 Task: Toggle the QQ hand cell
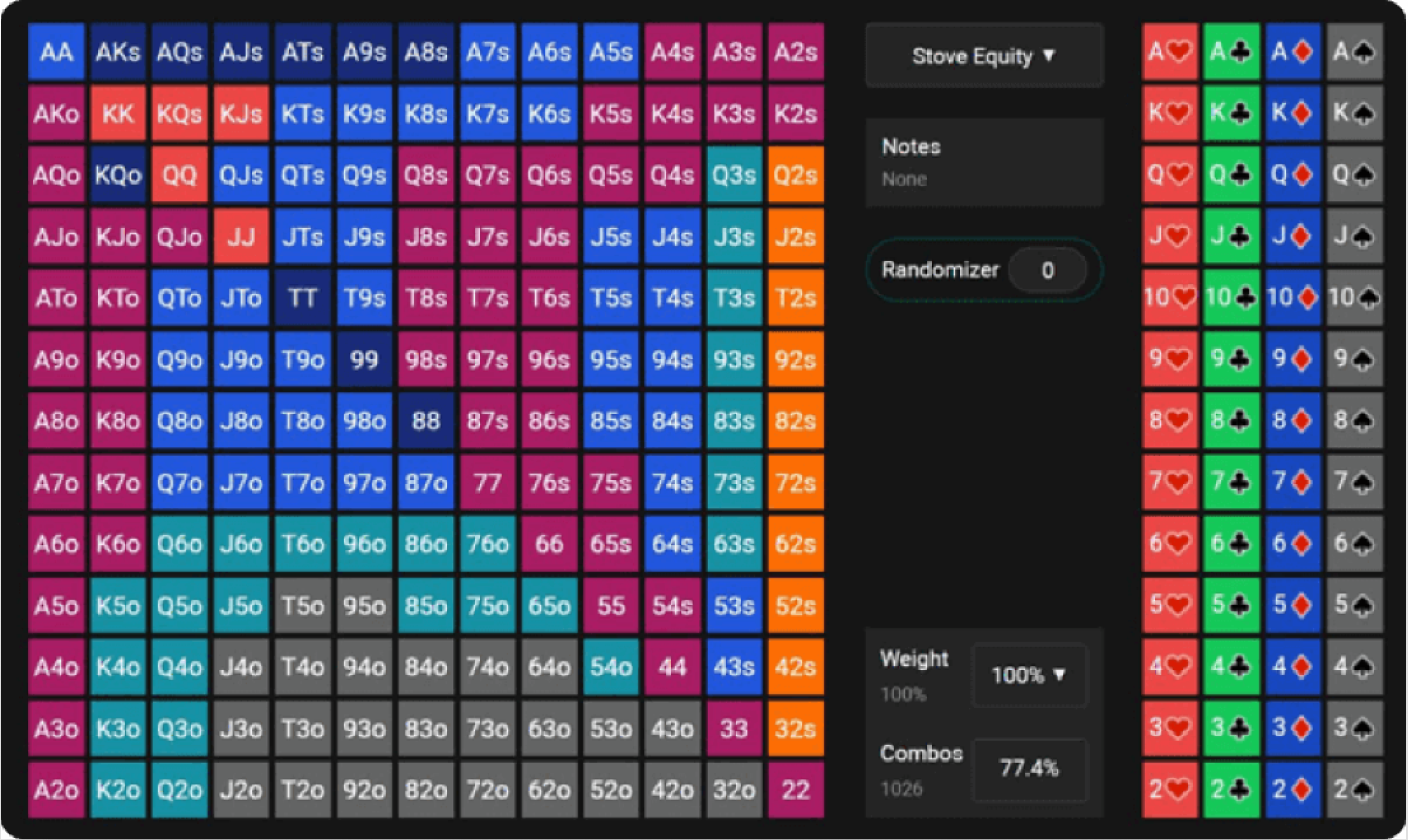coord(180,175)
